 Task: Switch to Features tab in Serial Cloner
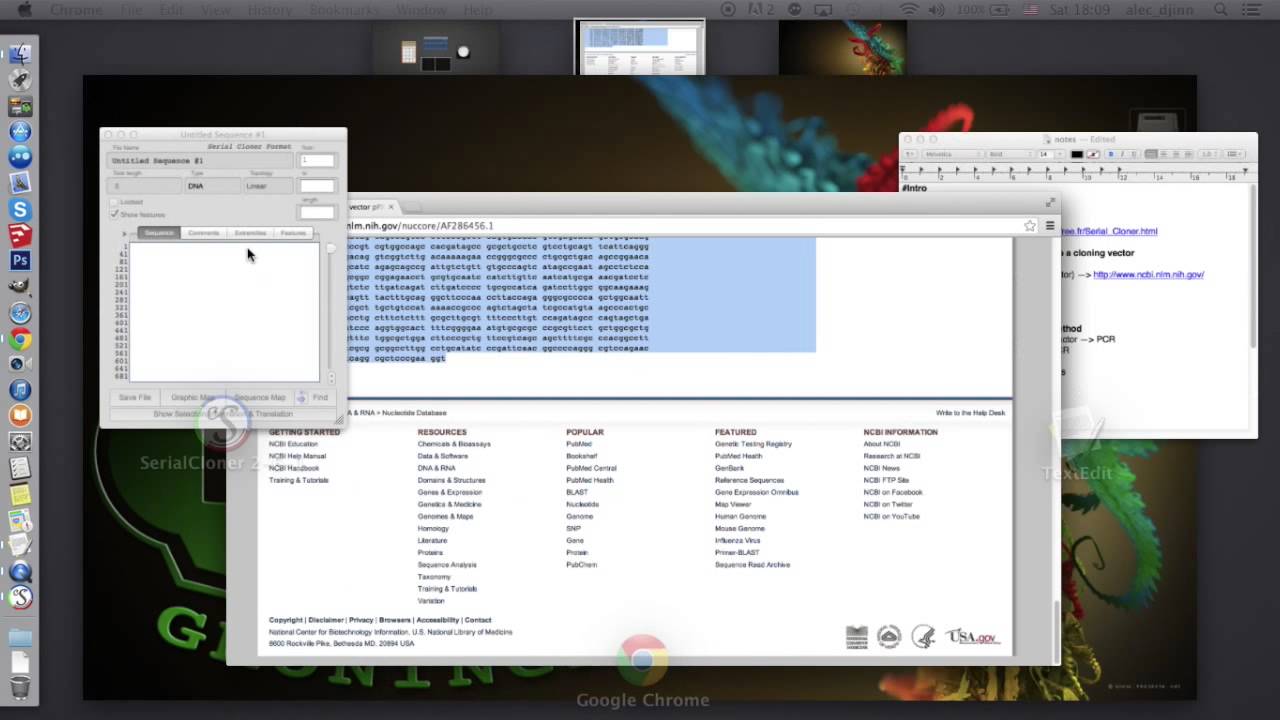(293, 233)
